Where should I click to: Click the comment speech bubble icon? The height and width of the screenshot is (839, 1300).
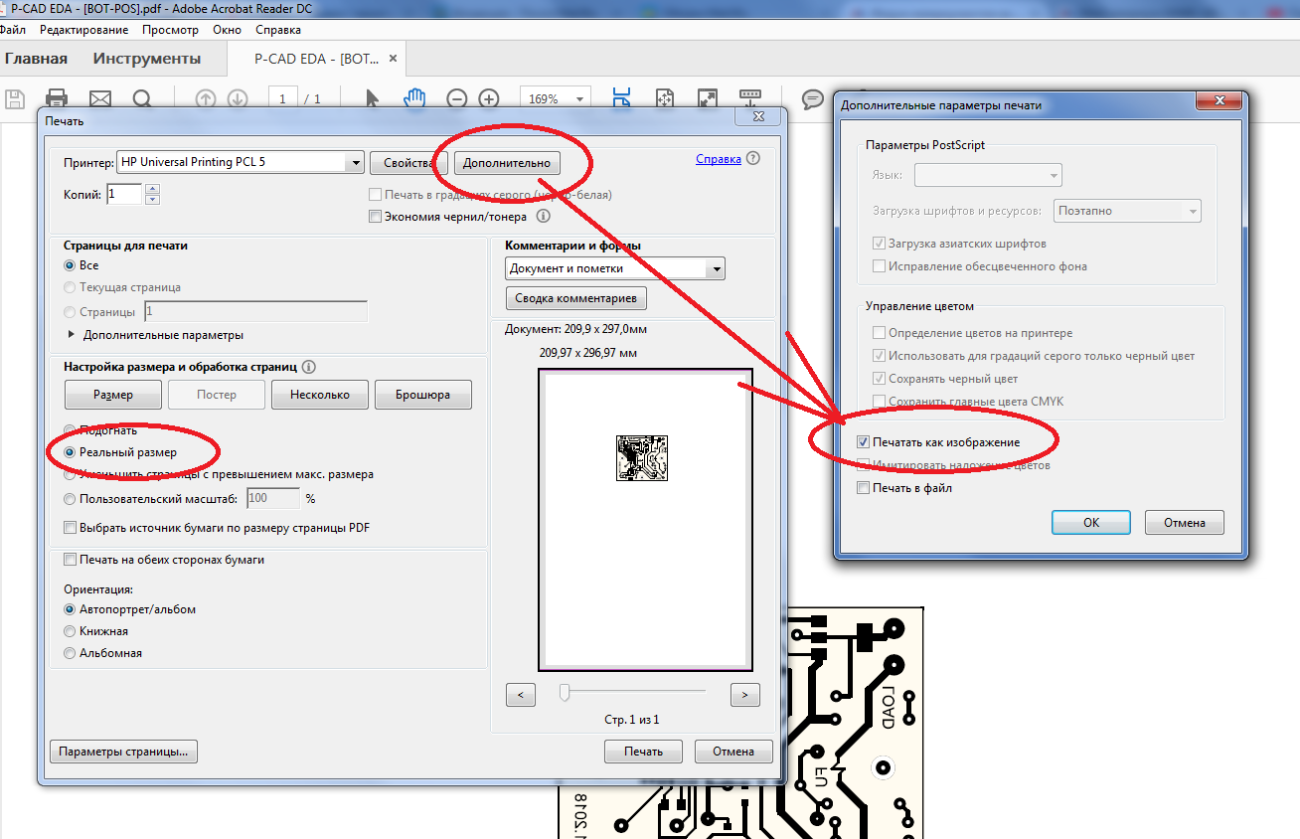coord(813,99)
